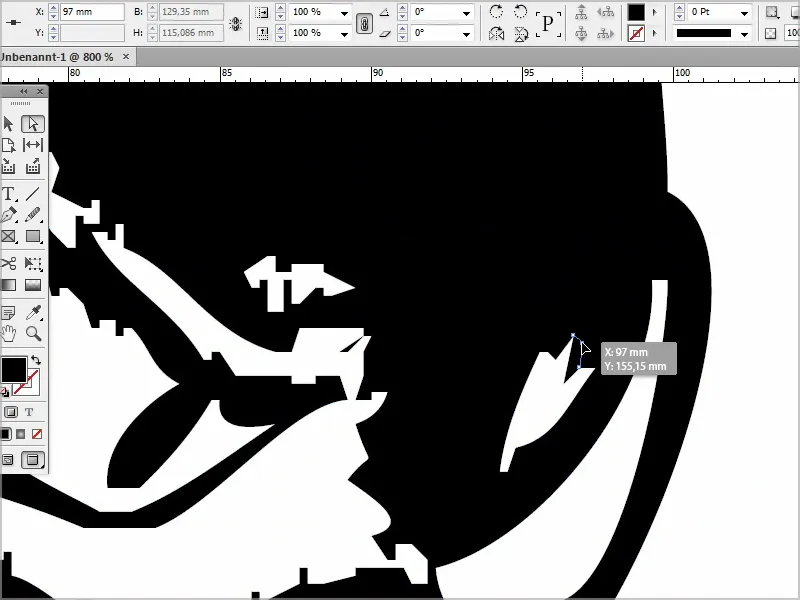The image size is (800, 600).
Task: Apply None button in tools panel
Action: point(37,434)
